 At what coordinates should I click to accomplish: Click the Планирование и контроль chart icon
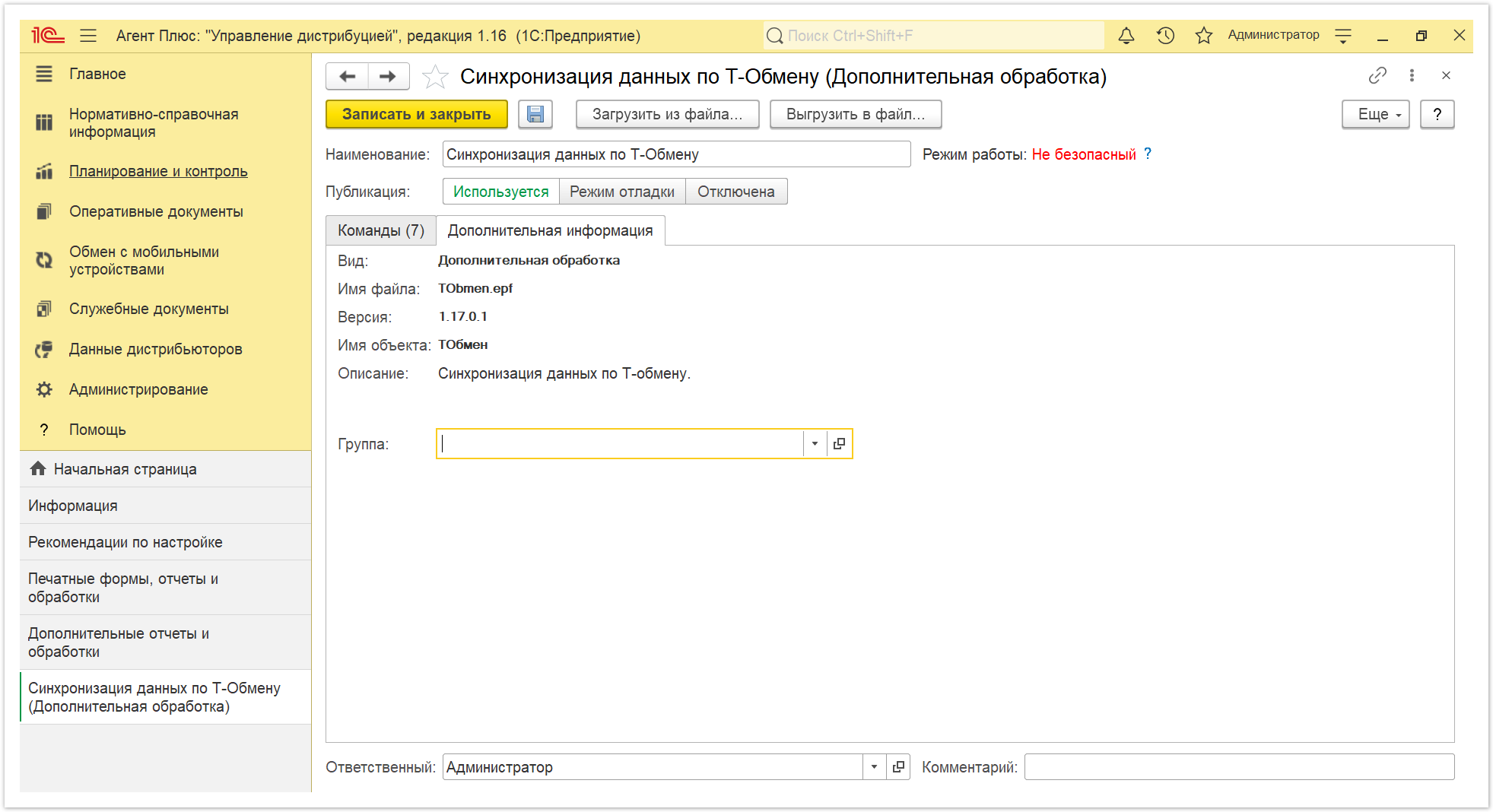click(x=44, y=171)
